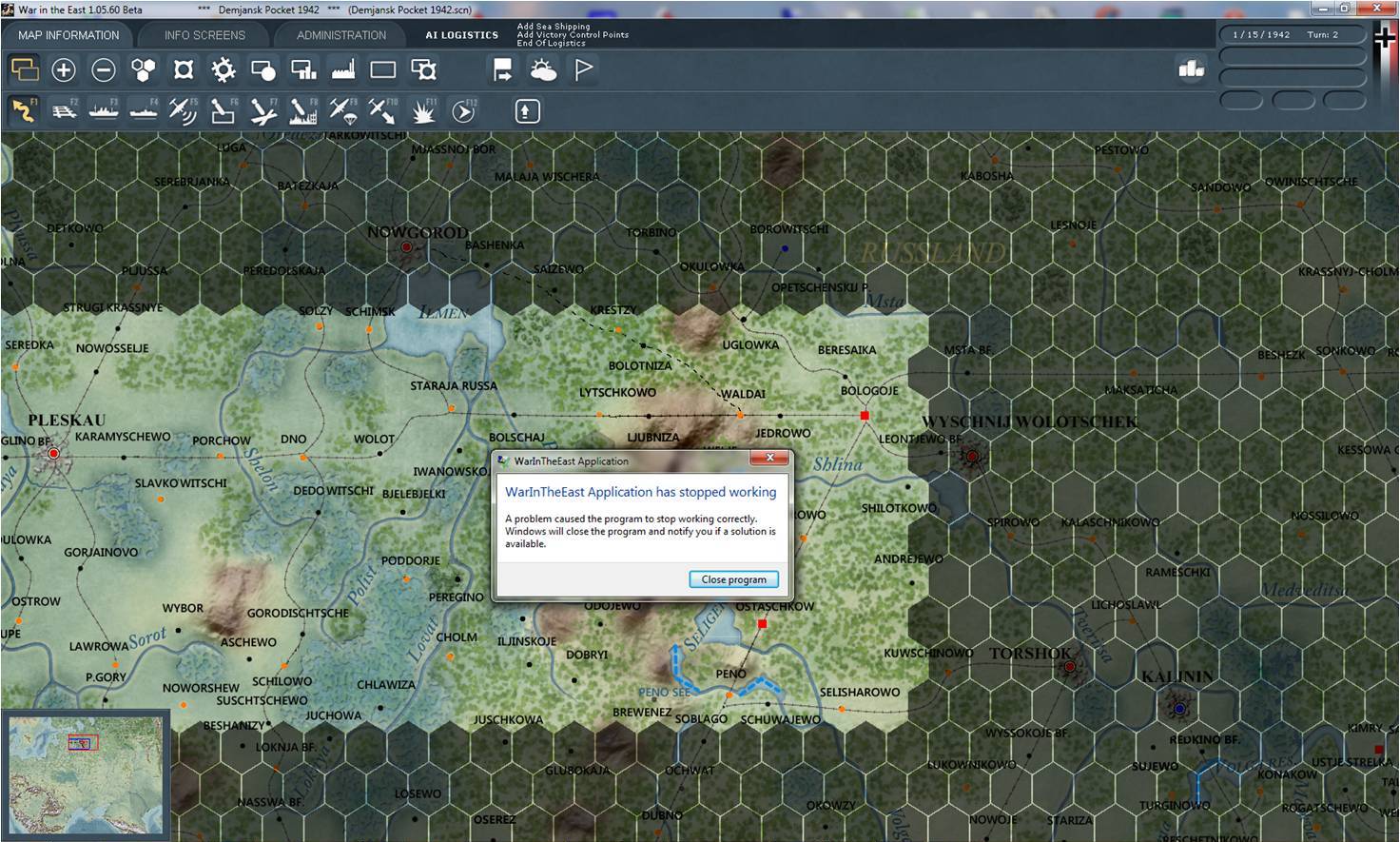
Task: Close the WarInTheEast error dialog
Action: pos(769,459)
